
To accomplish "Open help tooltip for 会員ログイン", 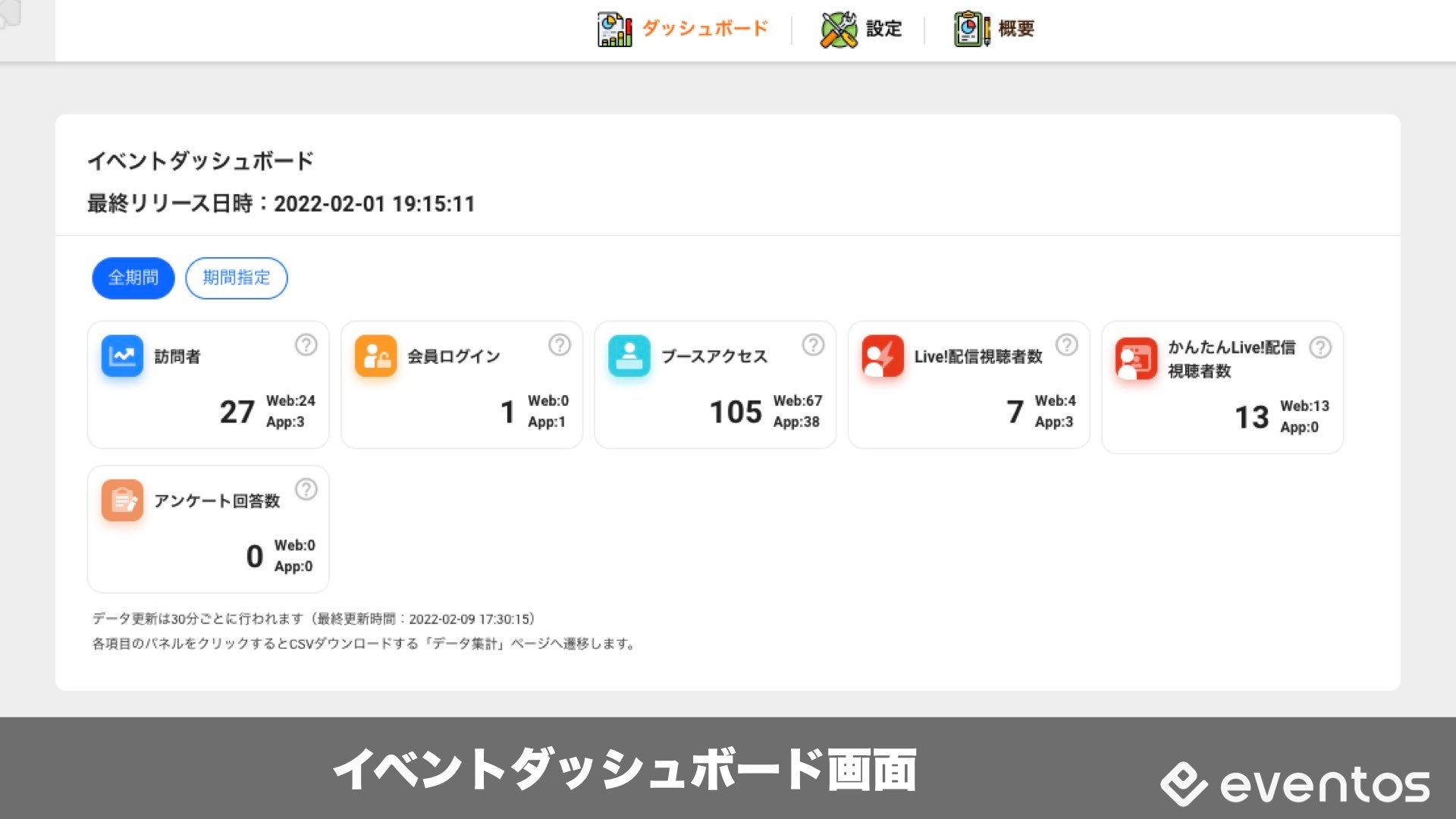I will coord(559,345).
